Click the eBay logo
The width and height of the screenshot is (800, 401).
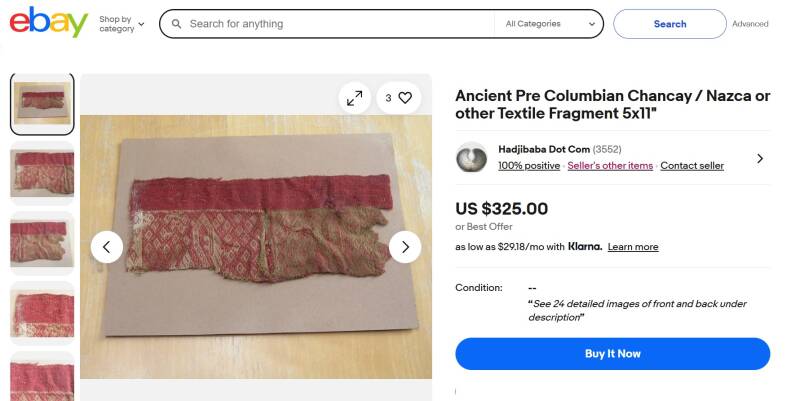pyautogui.click(x=48, y=22)
